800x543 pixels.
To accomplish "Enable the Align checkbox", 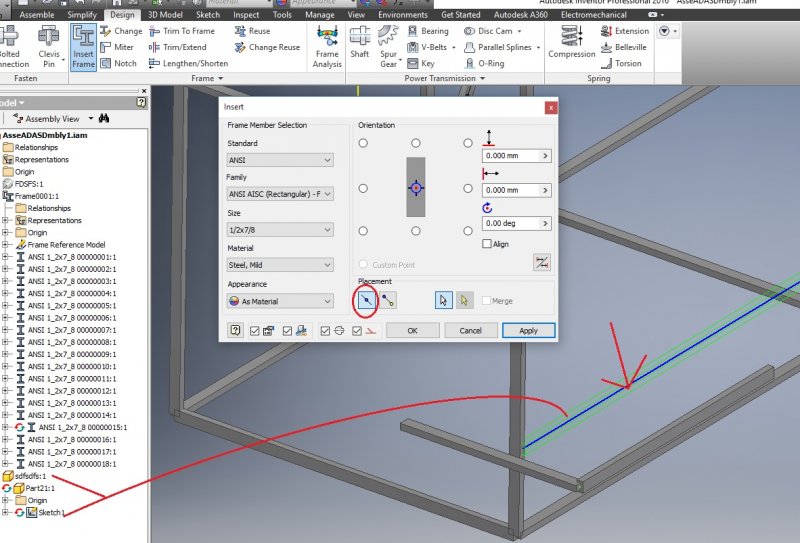I will [487, 244].
